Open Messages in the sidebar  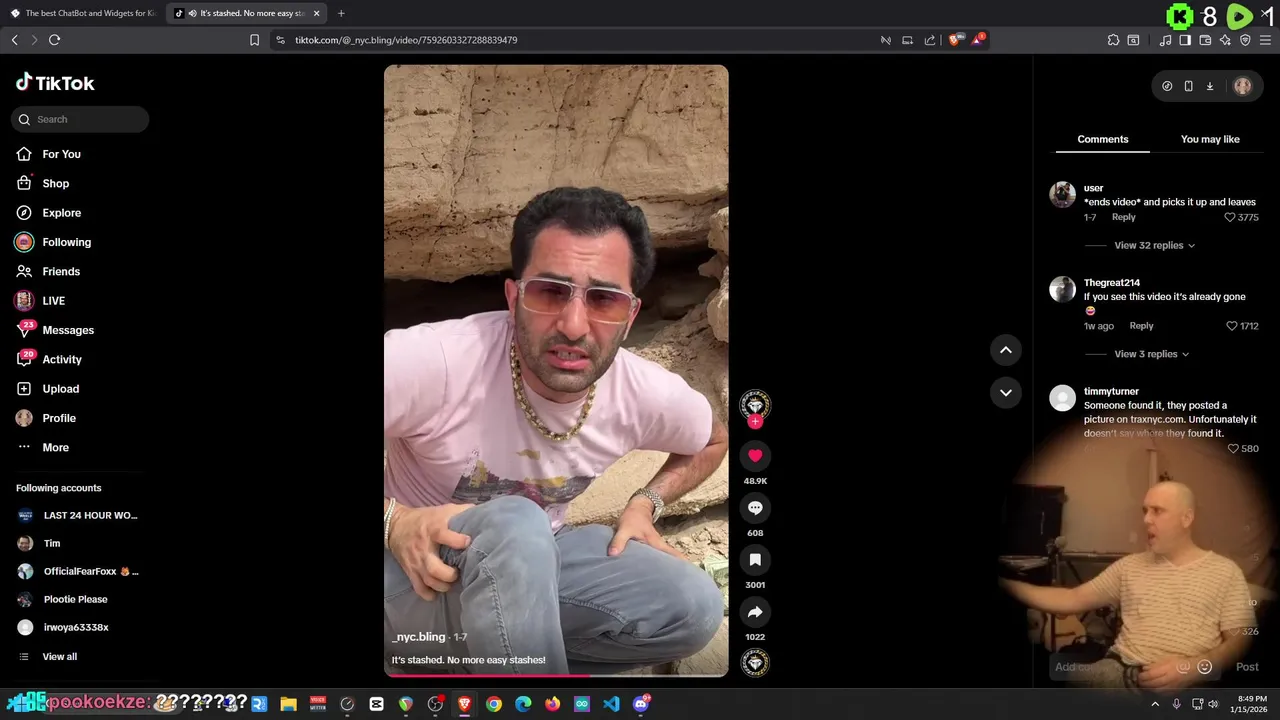click(67, 330)
